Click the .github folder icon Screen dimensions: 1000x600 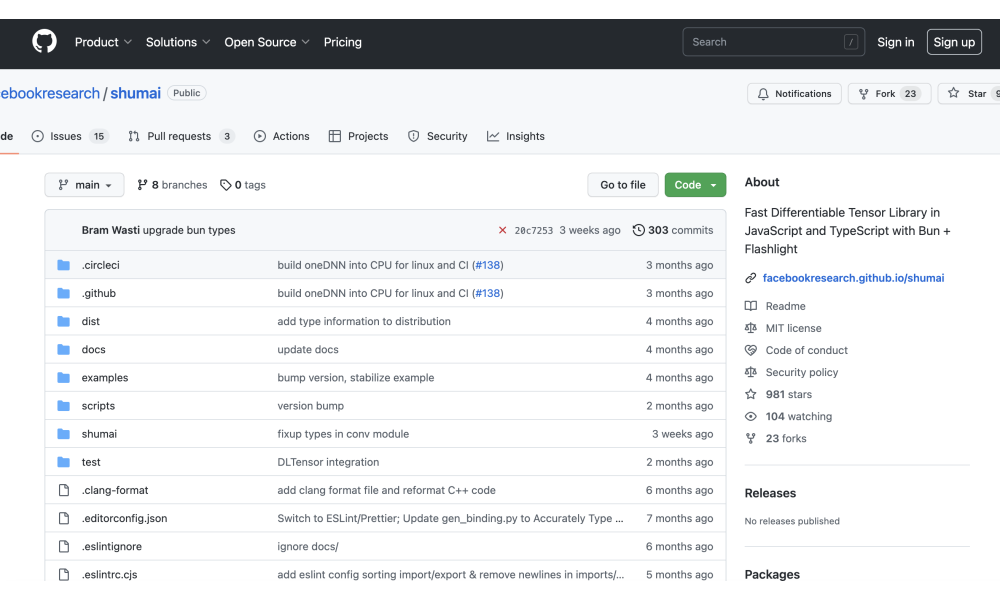tap(64, 293)
